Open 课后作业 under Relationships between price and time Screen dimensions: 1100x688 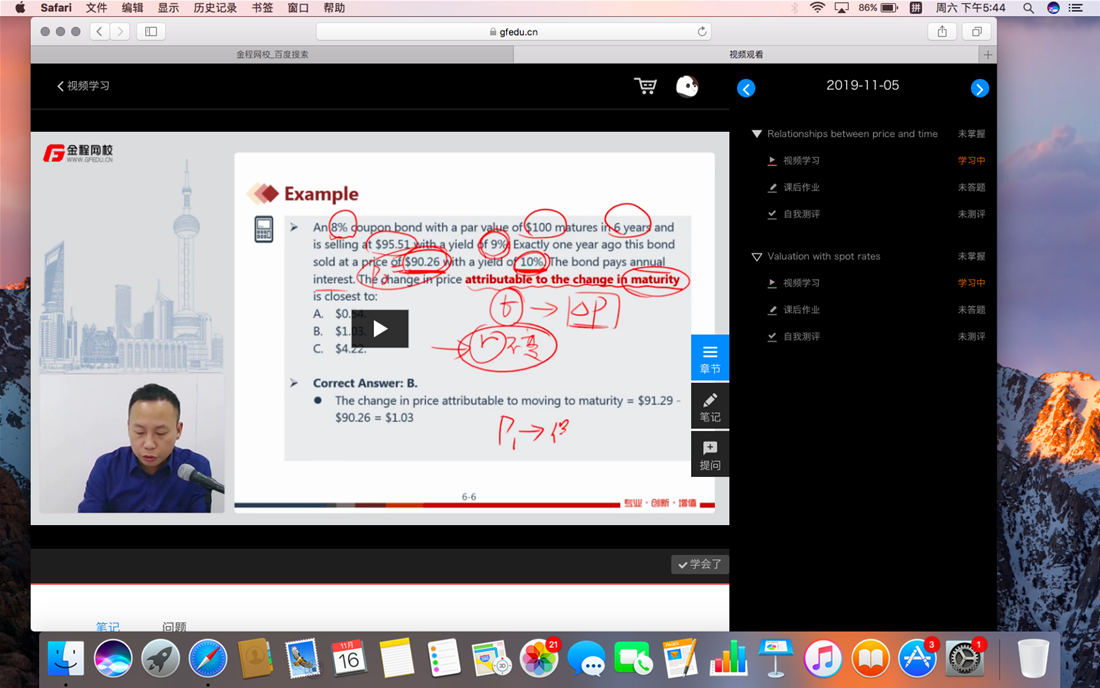point(801,188)
